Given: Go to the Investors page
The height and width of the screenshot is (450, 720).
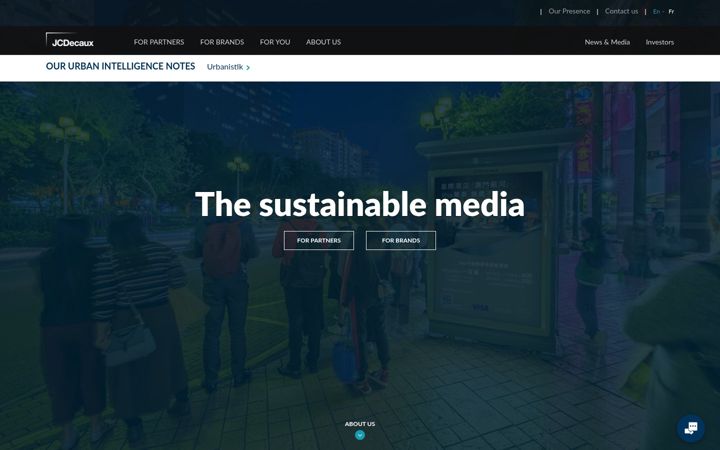Looking at the screenshot, I should [659, 42].
